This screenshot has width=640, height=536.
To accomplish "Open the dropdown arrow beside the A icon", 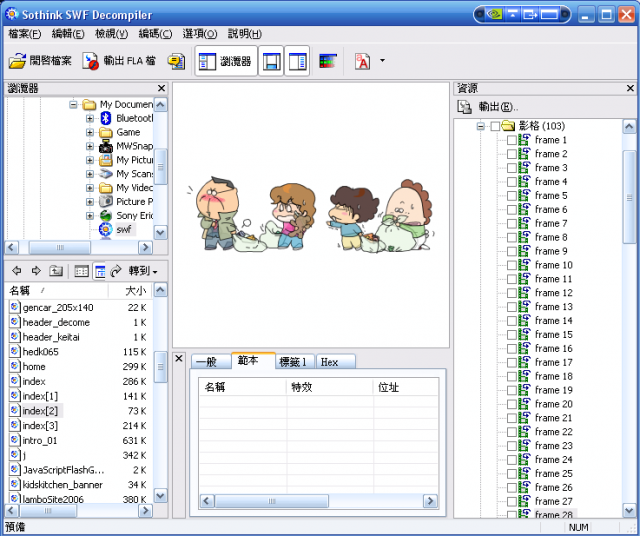I will tap(382, 60).
